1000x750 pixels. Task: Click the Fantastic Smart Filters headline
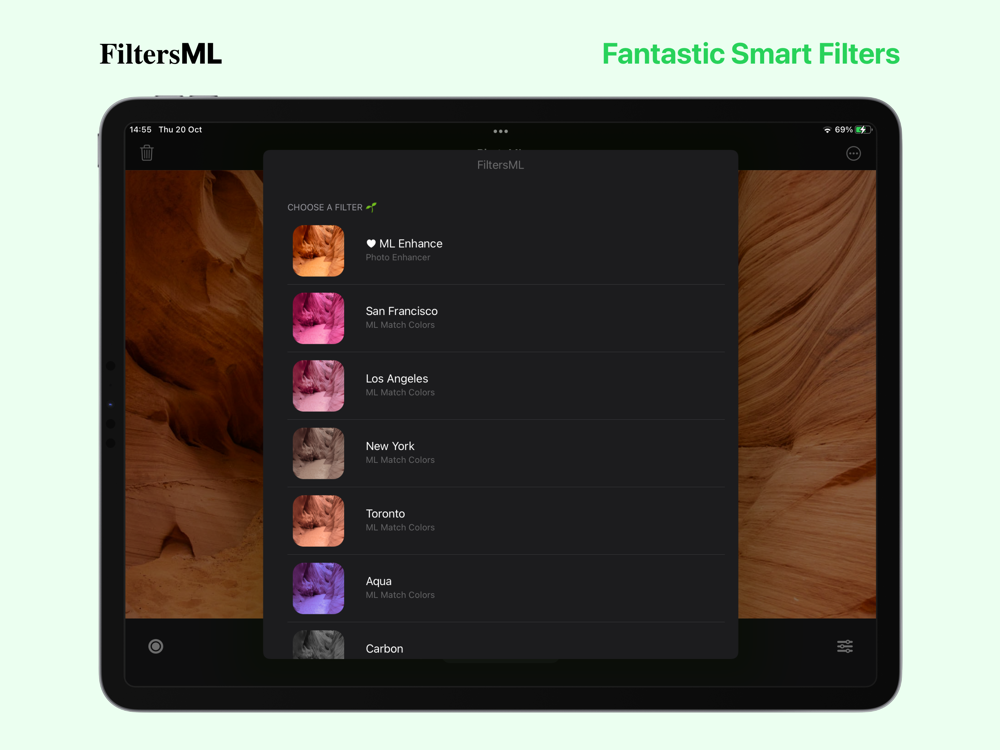751,54
